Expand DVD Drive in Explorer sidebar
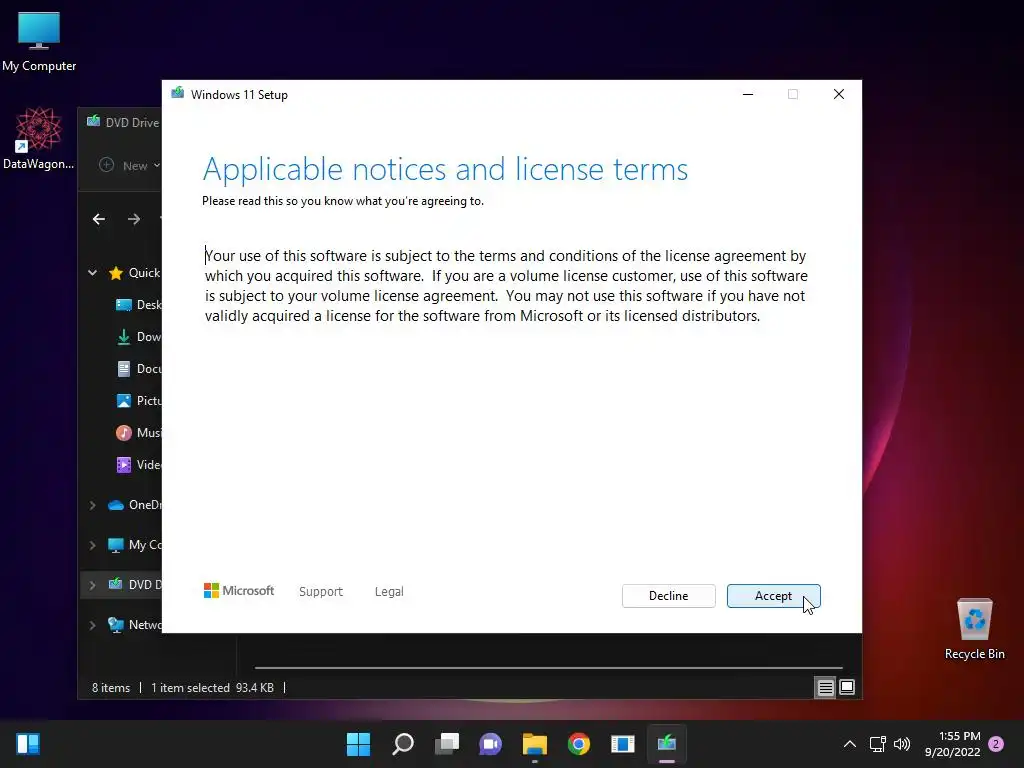1024x768 pixels. pyautogui.click(x=92, y=584)
